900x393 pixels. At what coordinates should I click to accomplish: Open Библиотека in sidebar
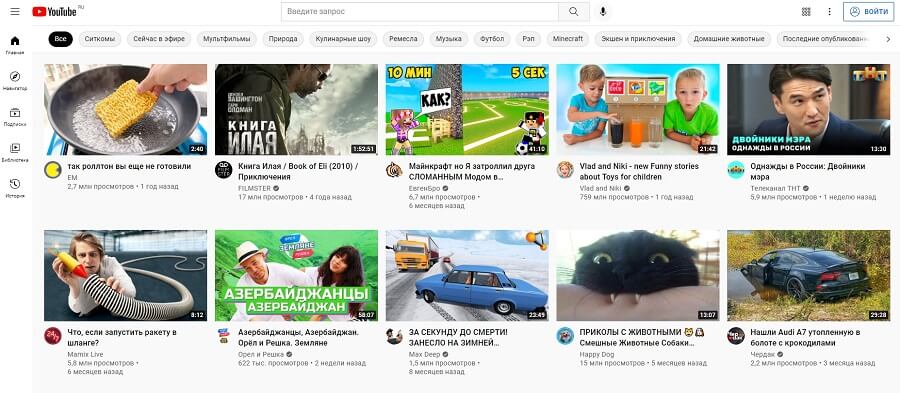pos(15,153)
